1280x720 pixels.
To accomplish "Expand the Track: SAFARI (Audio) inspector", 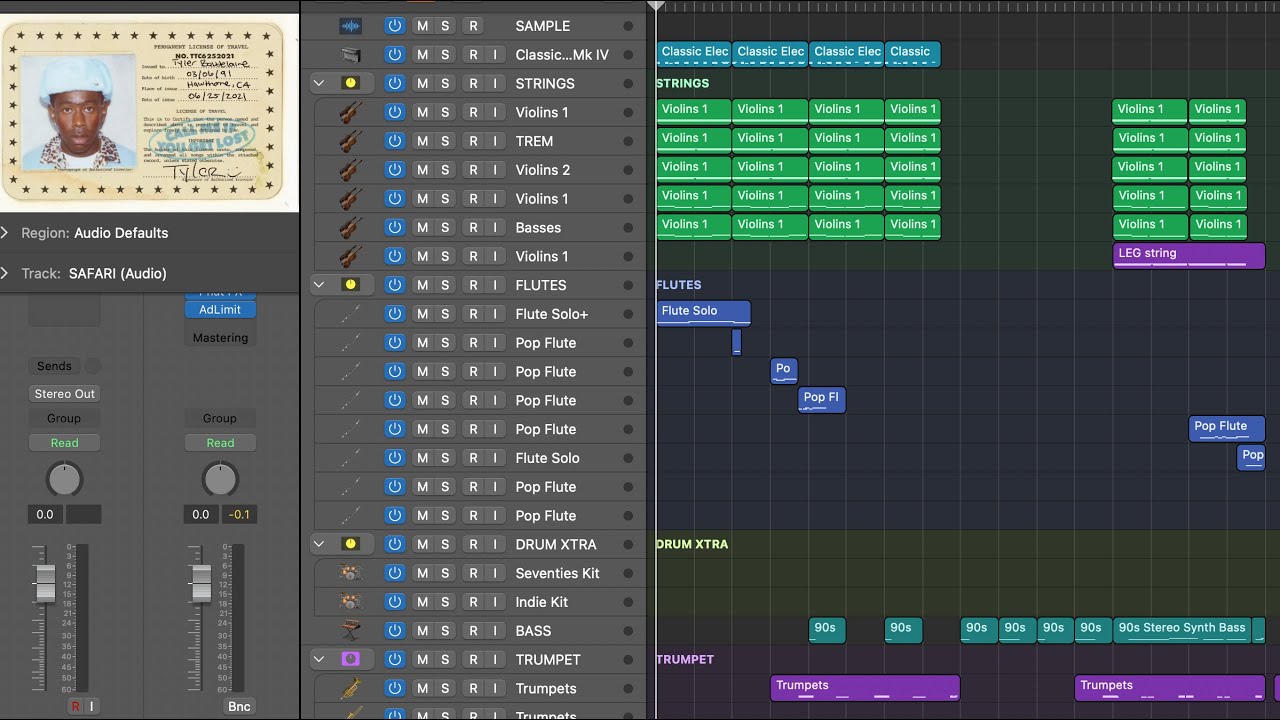I will pos(5,273).
